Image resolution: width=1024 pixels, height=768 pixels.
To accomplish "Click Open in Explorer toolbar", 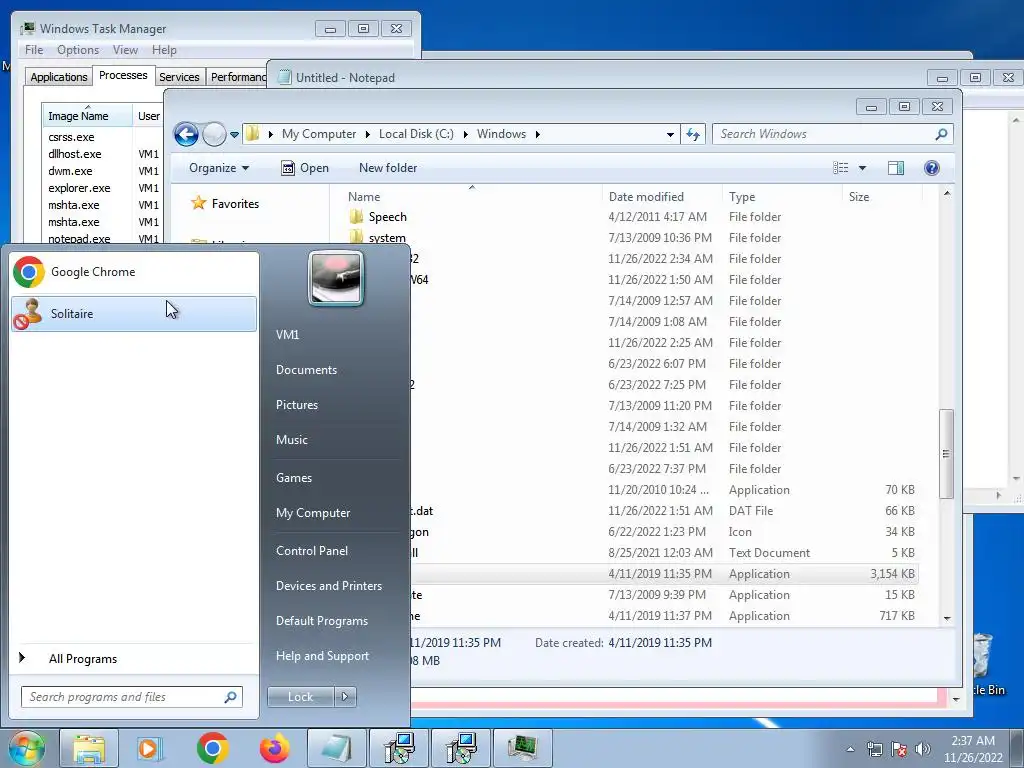I will pos(305,168).
